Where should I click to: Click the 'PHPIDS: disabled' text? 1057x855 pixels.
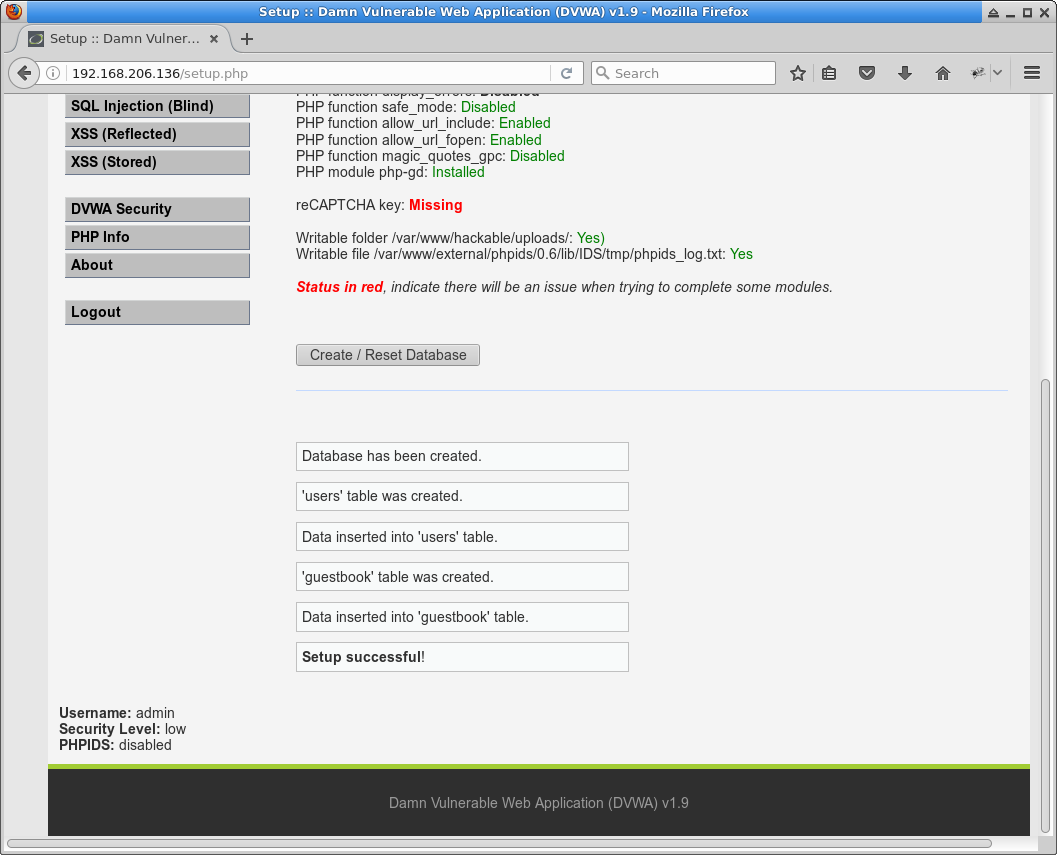[x=115, y=746]
